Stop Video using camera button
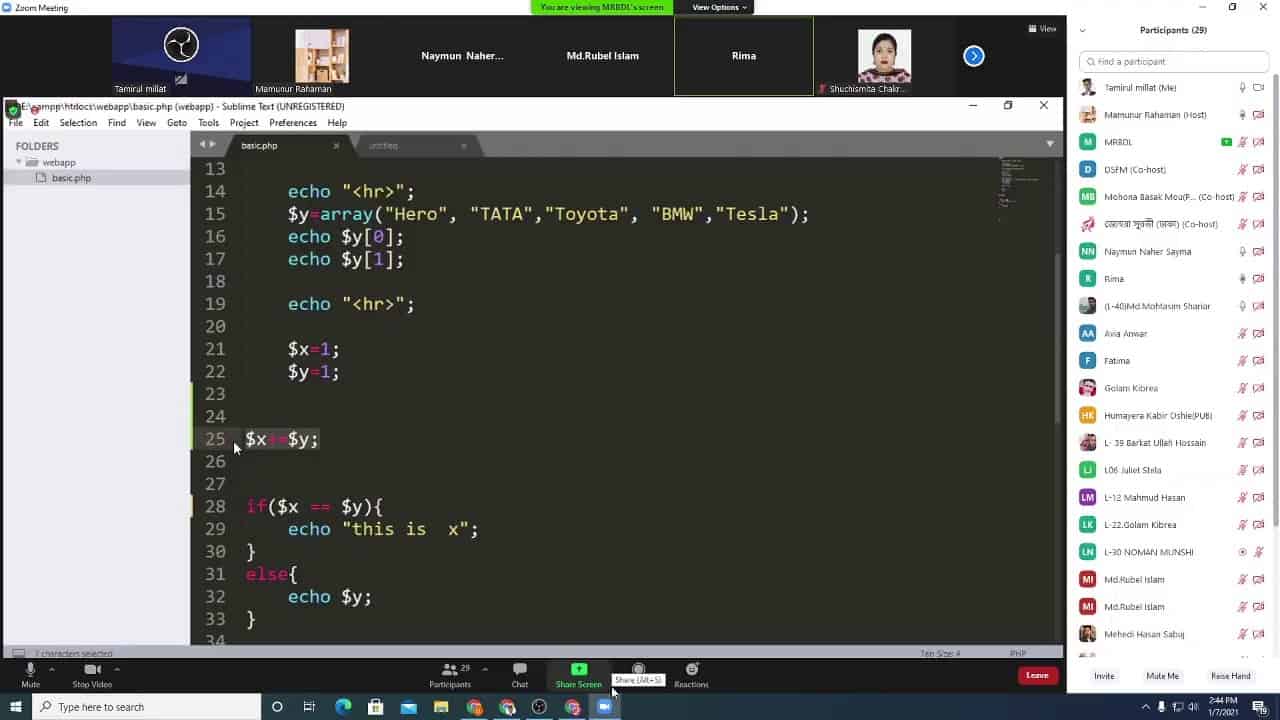Image resolution: width=1280 pixels, height=720 pixels. (x=92, y=670)
